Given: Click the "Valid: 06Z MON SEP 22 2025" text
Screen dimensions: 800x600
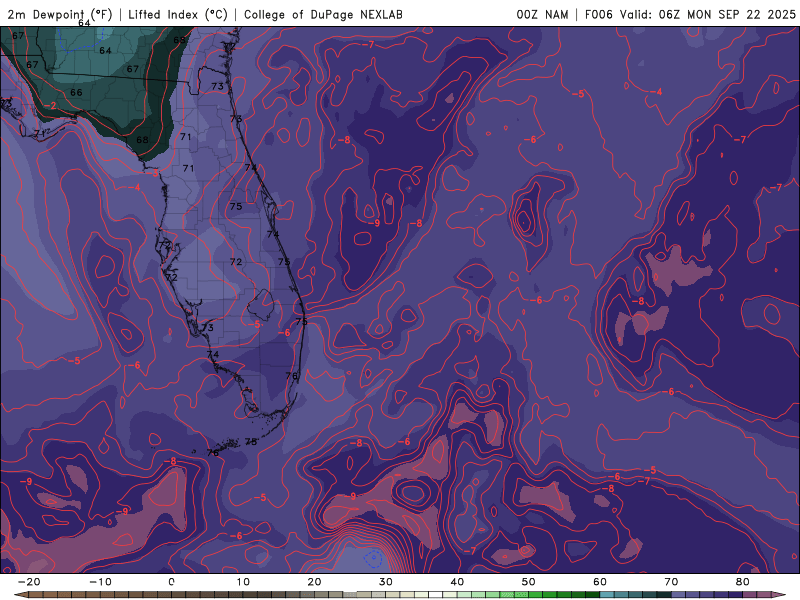Looking at the screenshot, I should [x=708, y=14].
